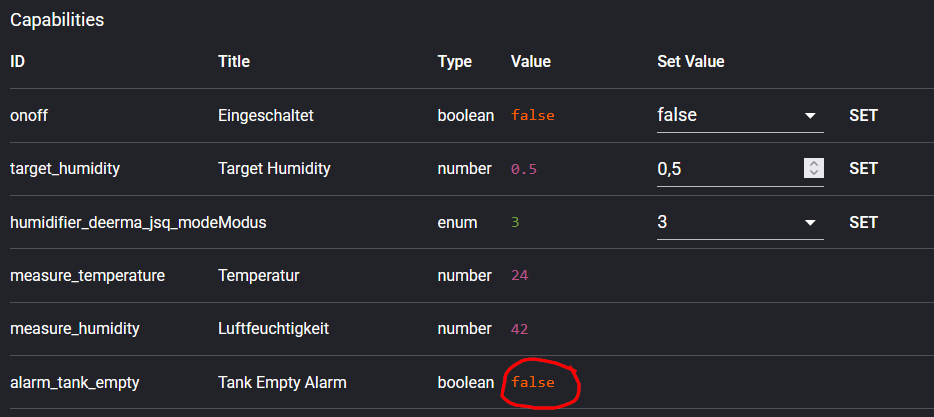Click the measure_temperature value 24
Image resolution: width=934 pixels, height=417 pixels.
click(x=519, y=276)
